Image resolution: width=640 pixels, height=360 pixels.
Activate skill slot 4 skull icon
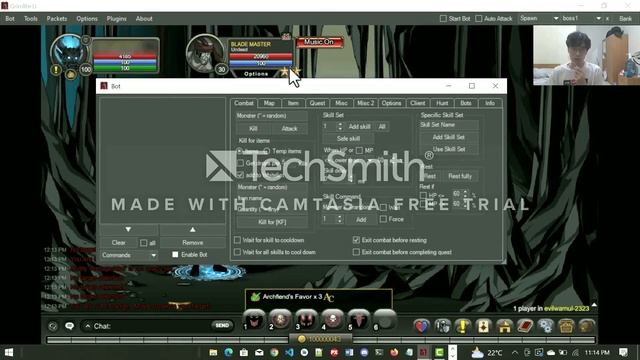[333, 320]
